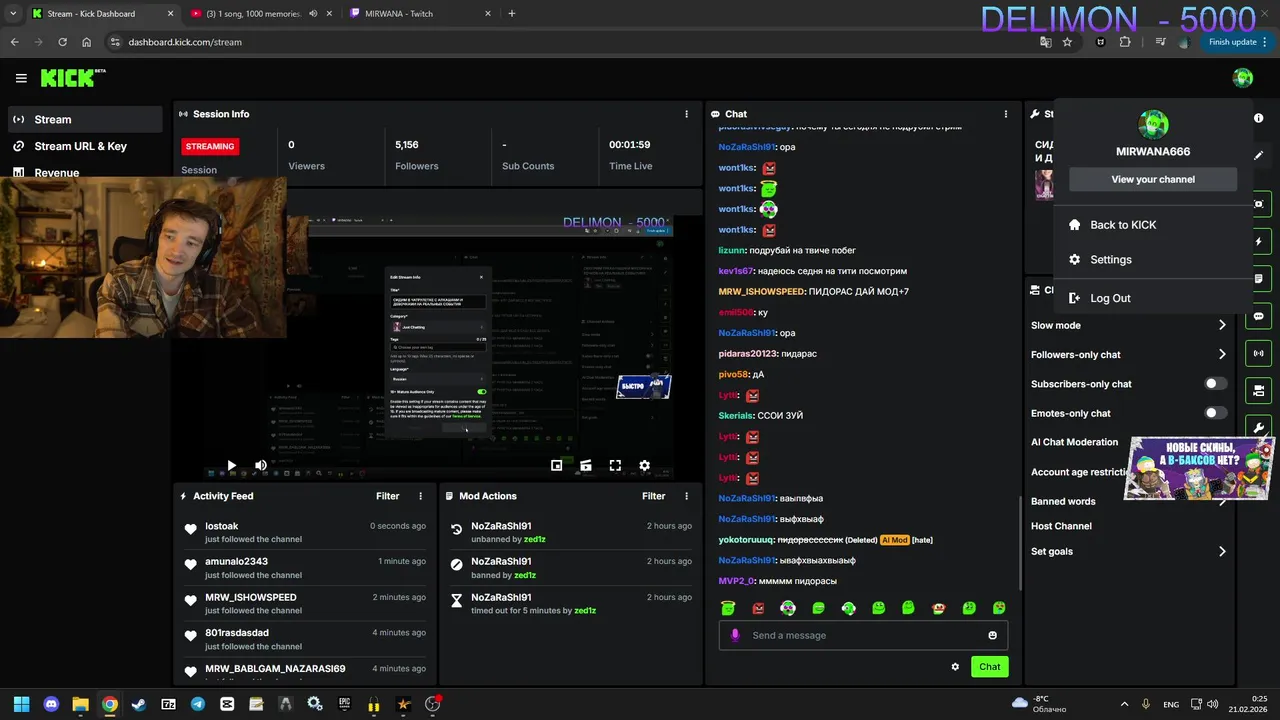Enable mini player on the preview

coord(557,465)
